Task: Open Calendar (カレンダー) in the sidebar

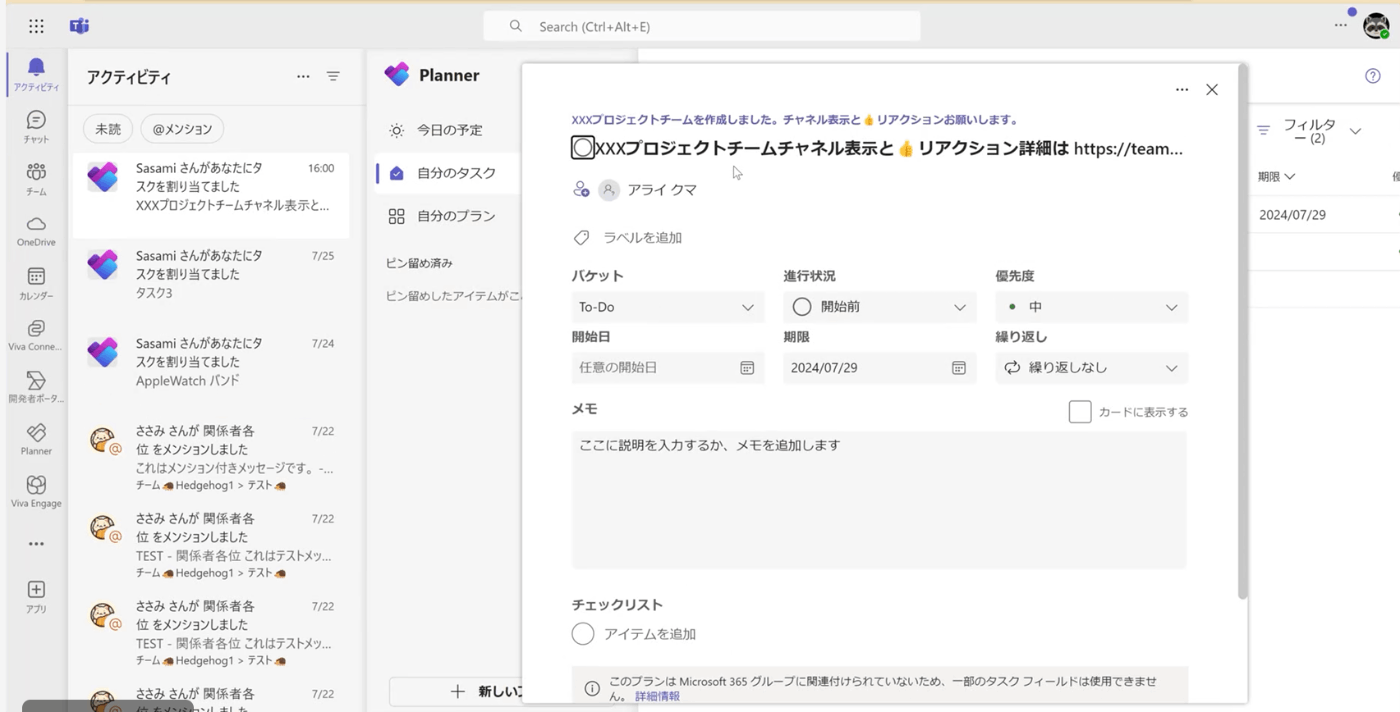Action: point(36,283)
